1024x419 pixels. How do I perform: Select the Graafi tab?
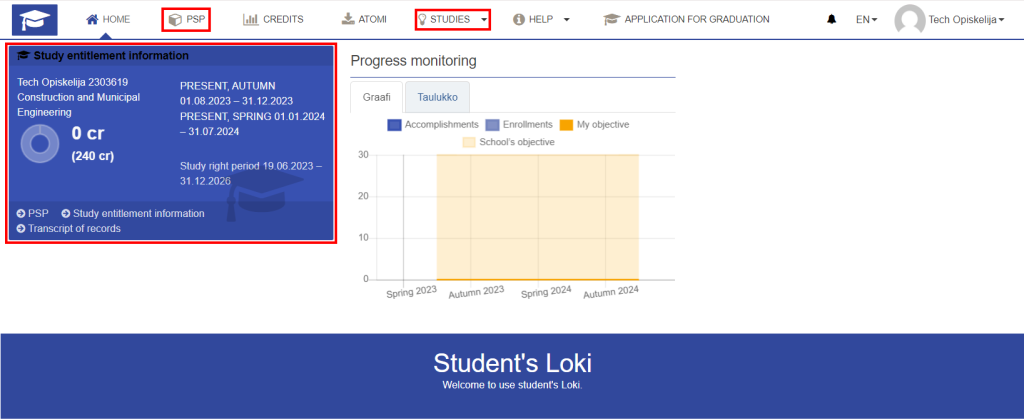point(377,97)
